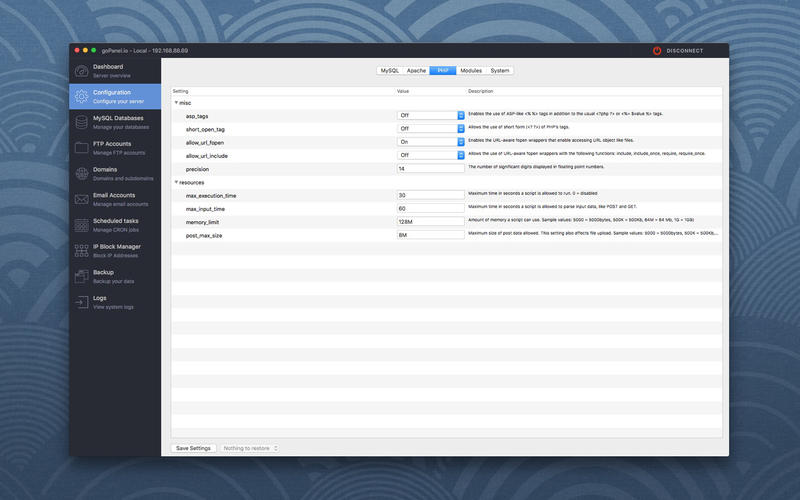Open the FTP Accounts icon
This screenshot has height=500, width=800.
[81, 148]
